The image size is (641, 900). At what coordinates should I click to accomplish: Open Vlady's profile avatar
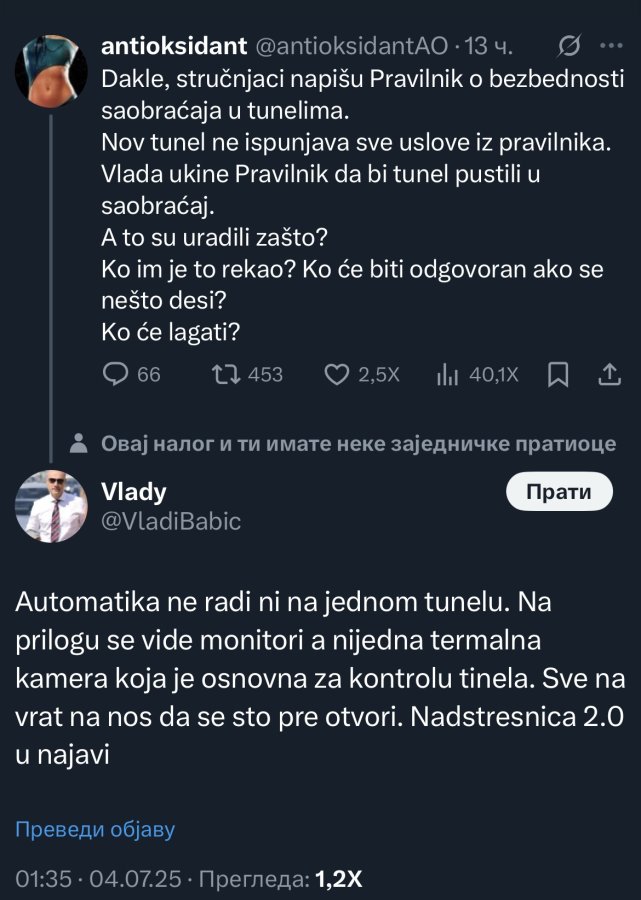(x=51, y=506)
